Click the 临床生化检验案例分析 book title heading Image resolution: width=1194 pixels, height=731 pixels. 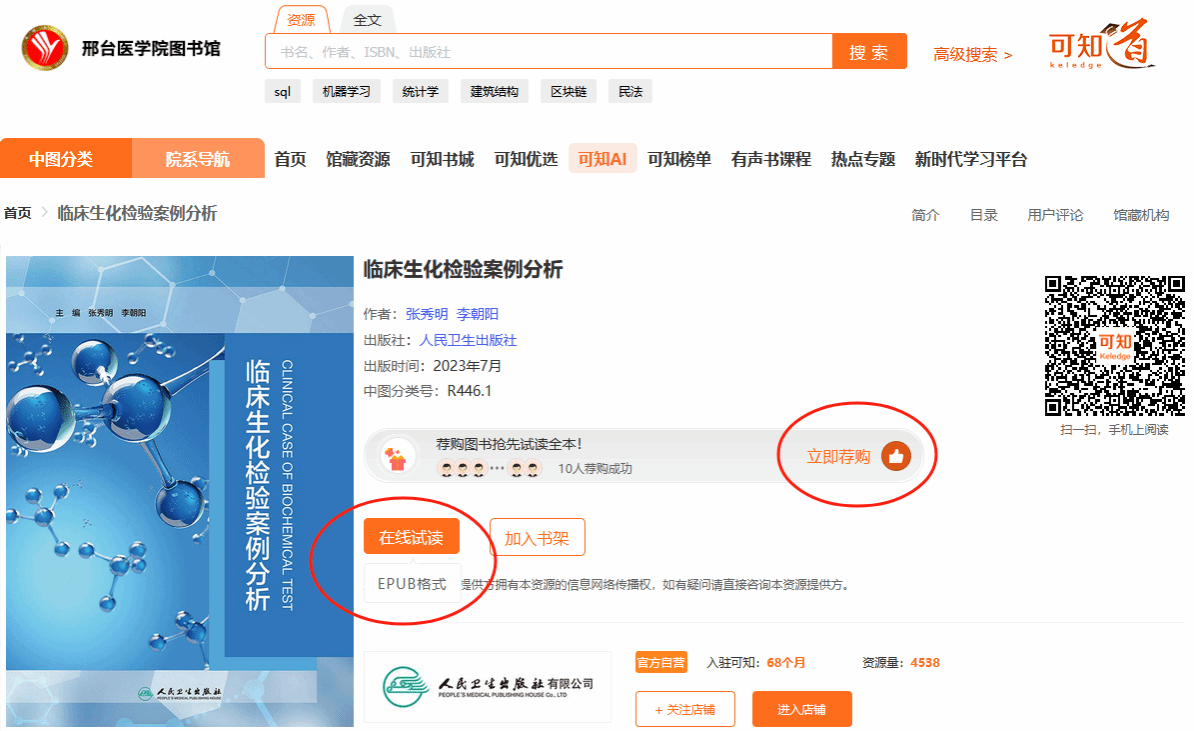[463, 269]
